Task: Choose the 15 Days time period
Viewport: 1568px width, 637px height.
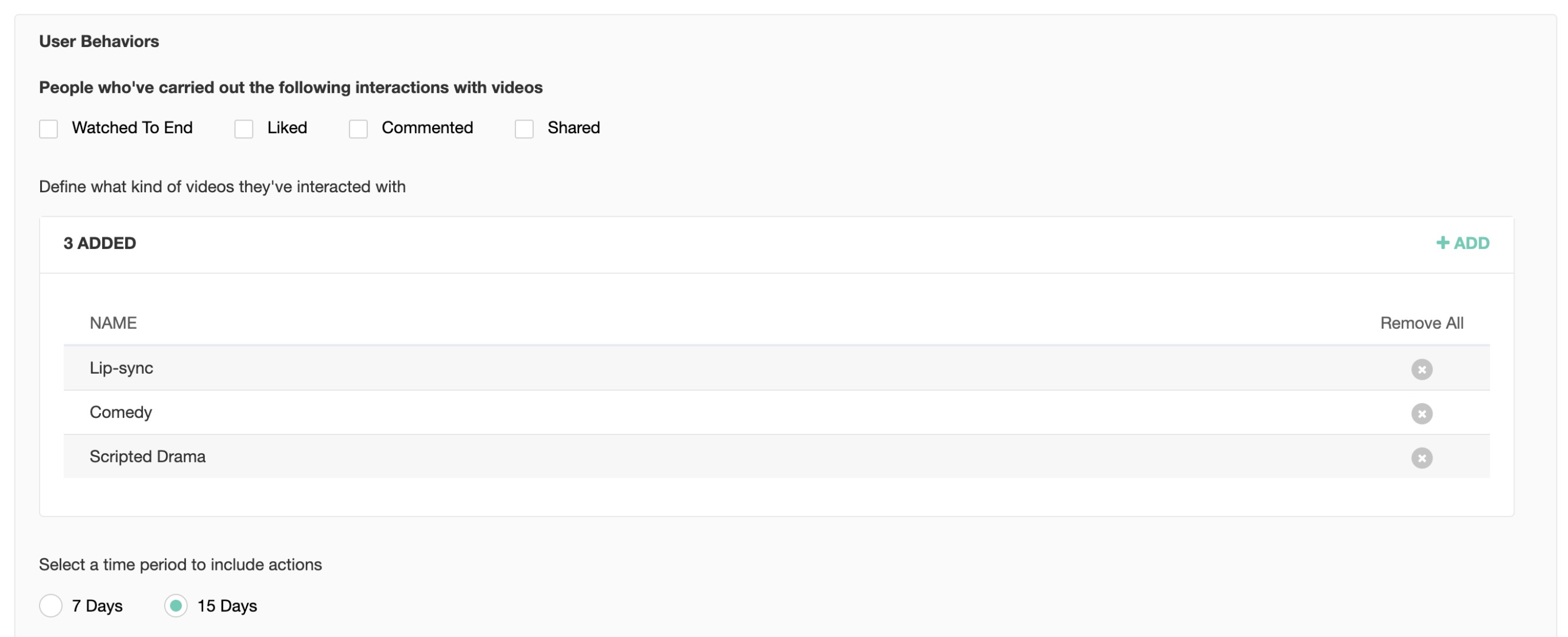Action: [176, 606]
